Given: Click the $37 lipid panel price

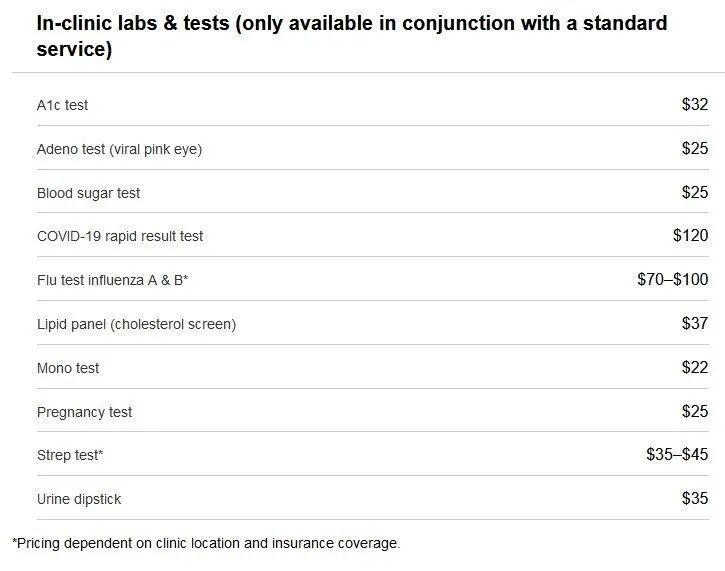Looking at the screenshot, I should point(694,323).
